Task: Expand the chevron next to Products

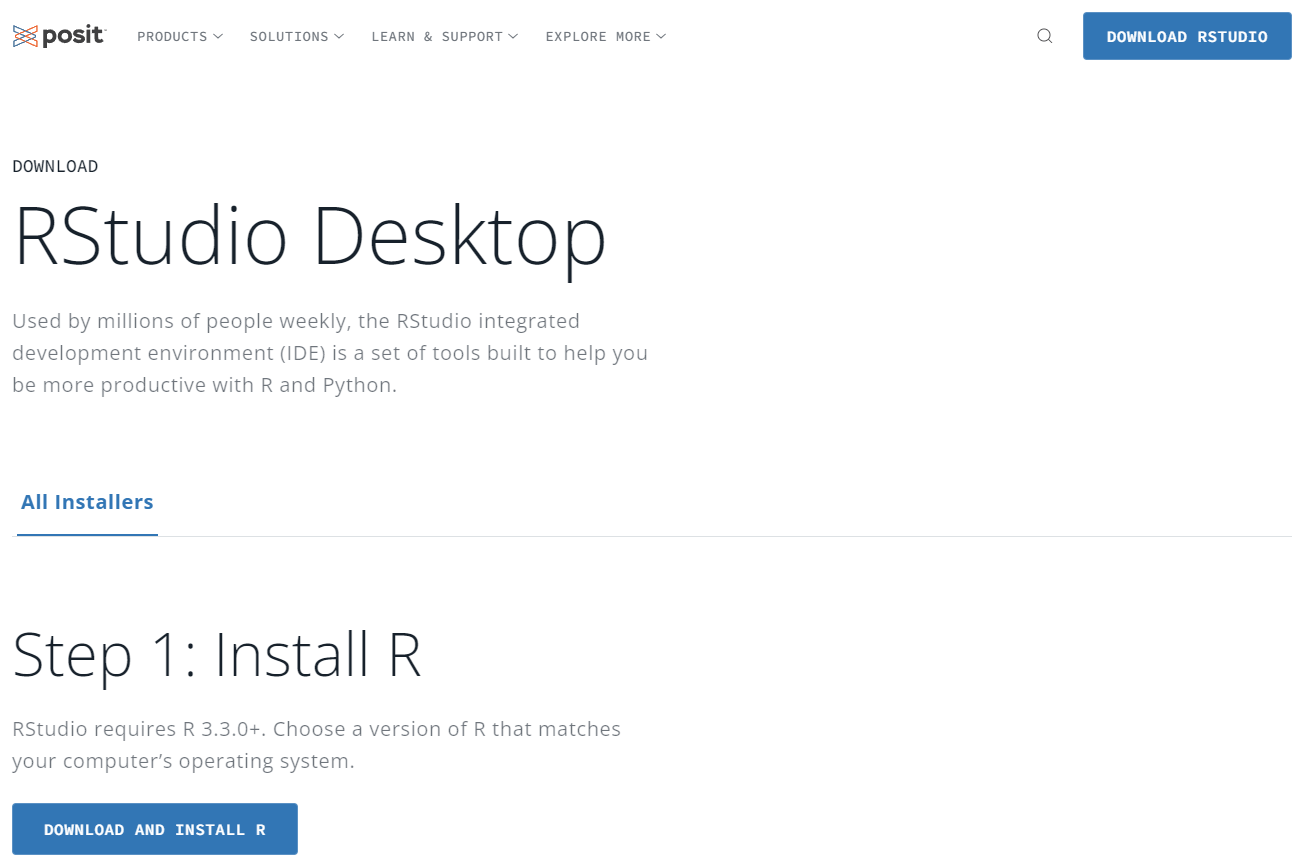Action: pyautogui.click(x=218, y=37)
